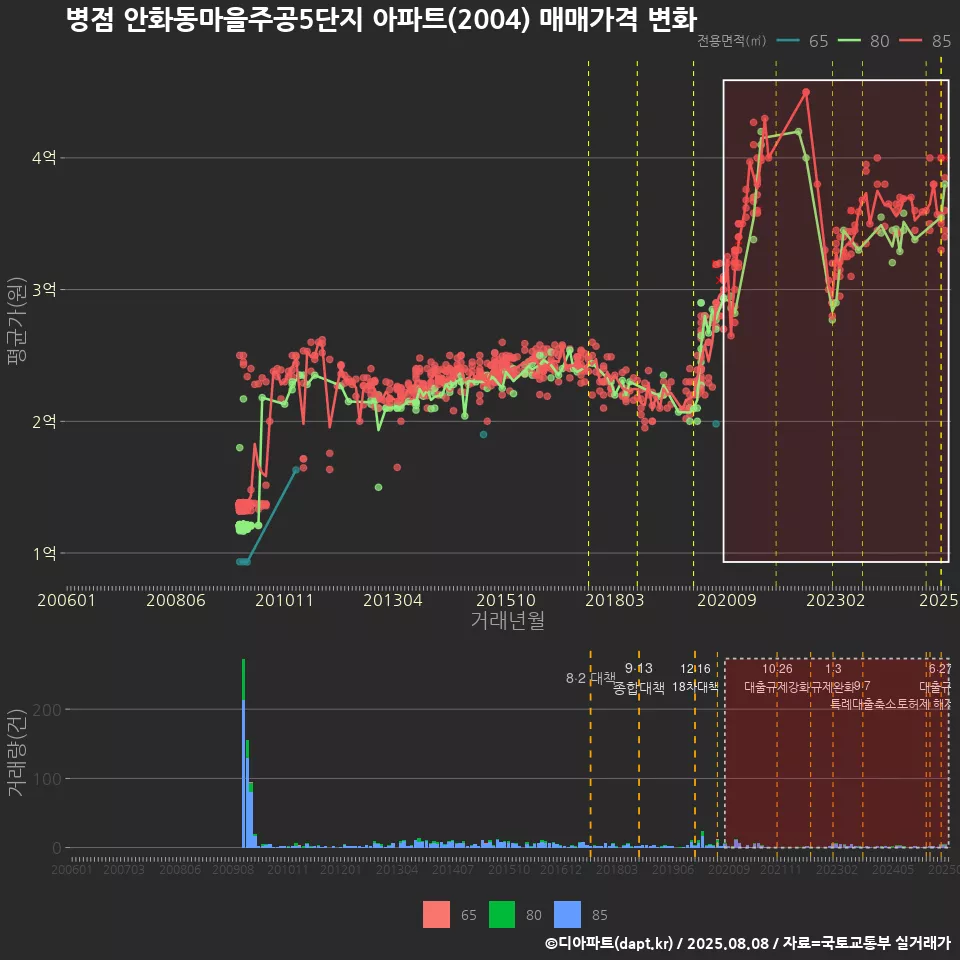Click the 거래년월 axis title
The image size is (960, 960).
point(508,620)
